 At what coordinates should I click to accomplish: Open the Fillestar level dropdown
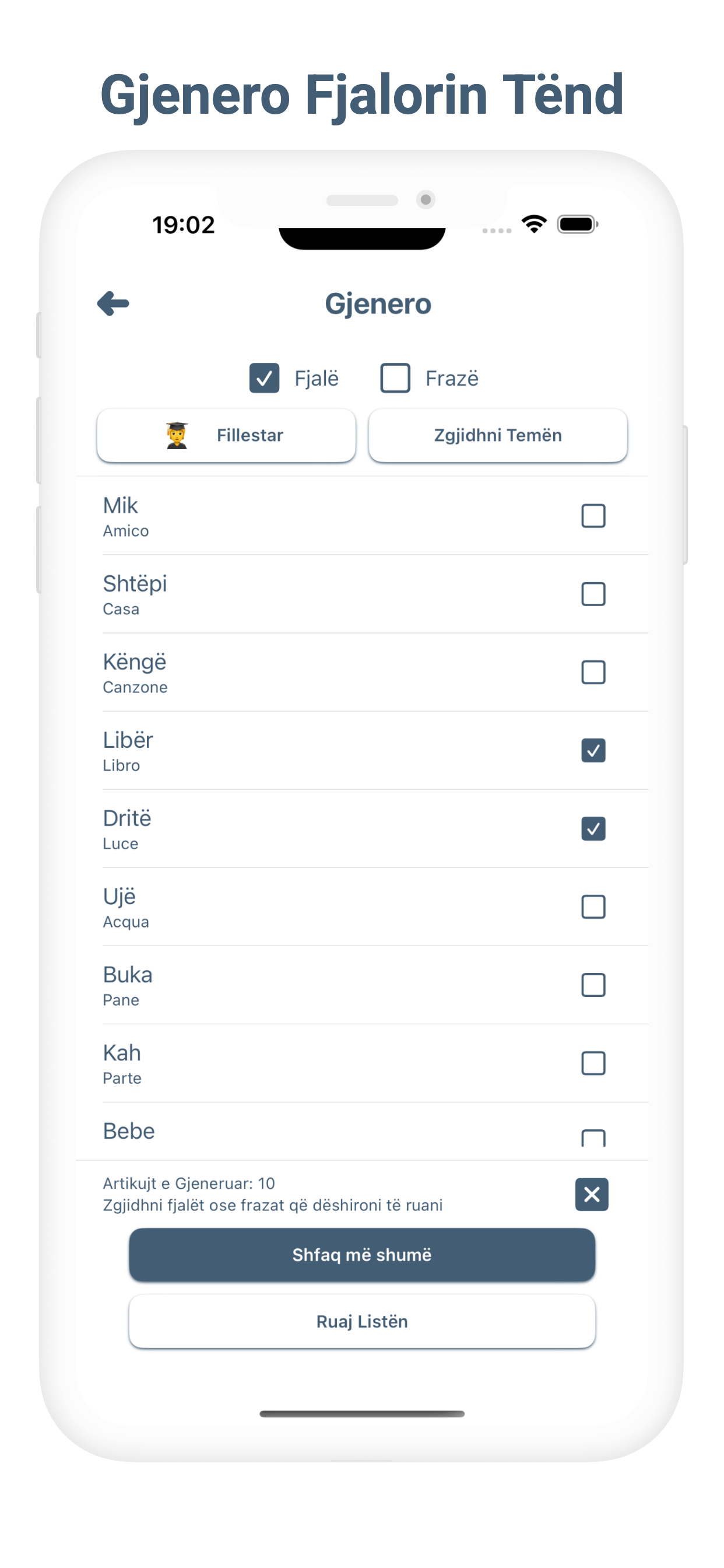(226, 435)
